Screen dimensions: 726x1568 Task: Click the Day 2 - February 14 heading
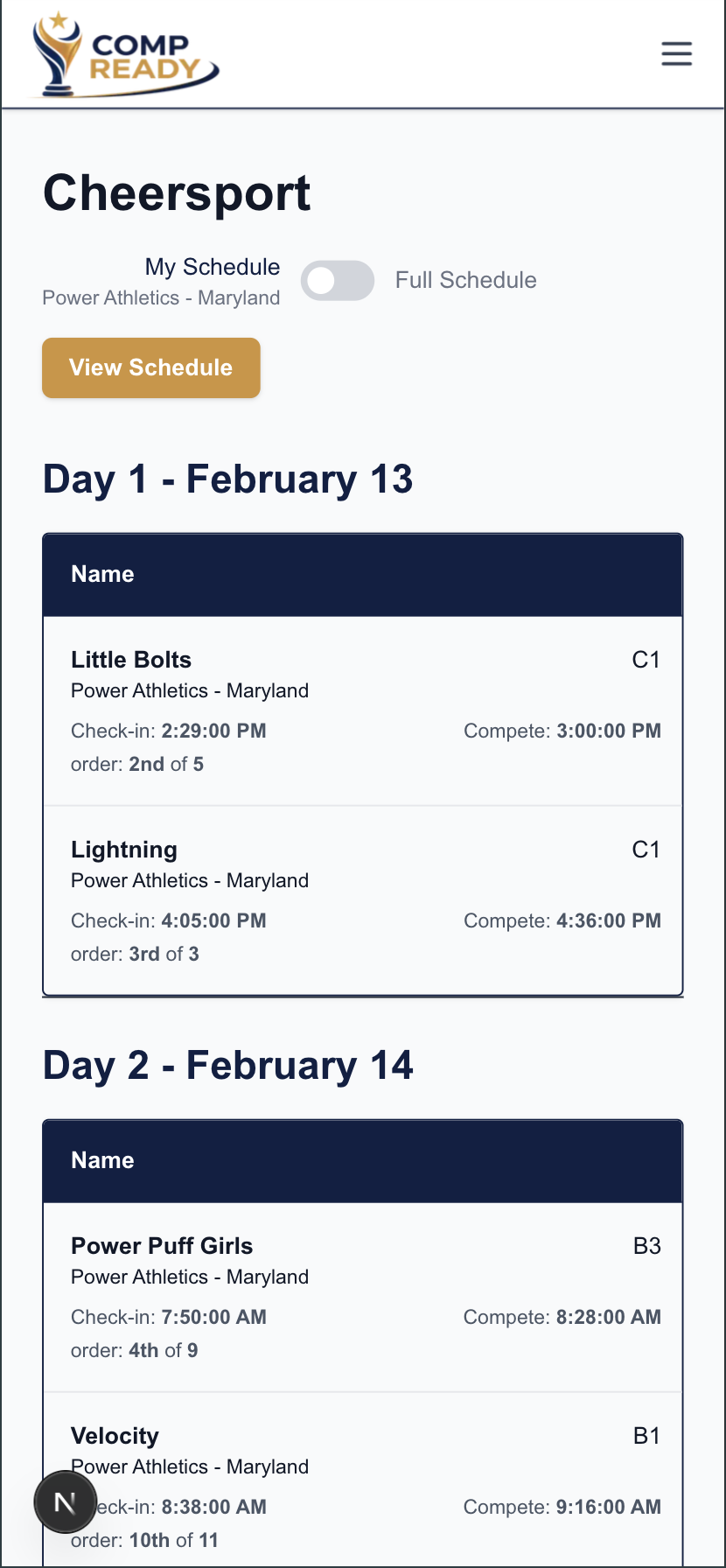click(227, 1066)
